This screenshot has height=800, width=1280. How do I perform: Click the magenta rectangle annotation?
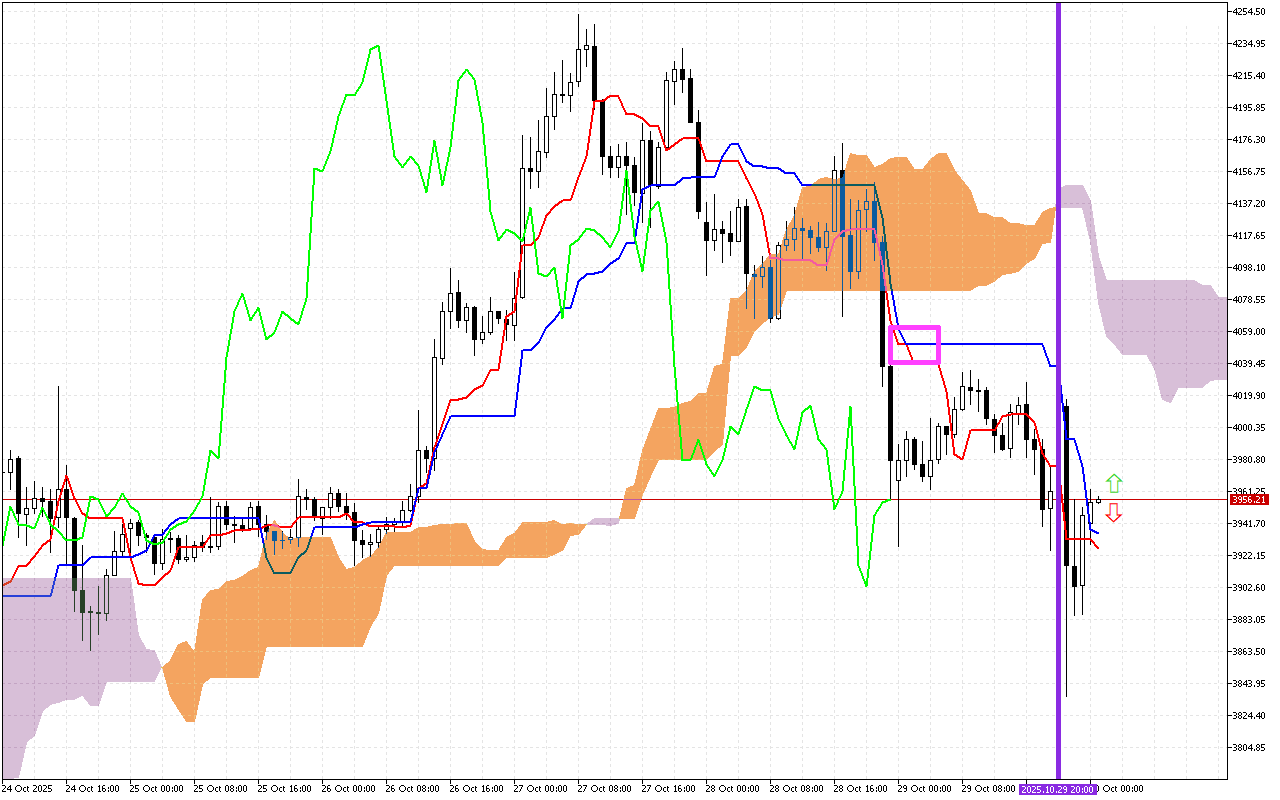[x=913, y=344]
